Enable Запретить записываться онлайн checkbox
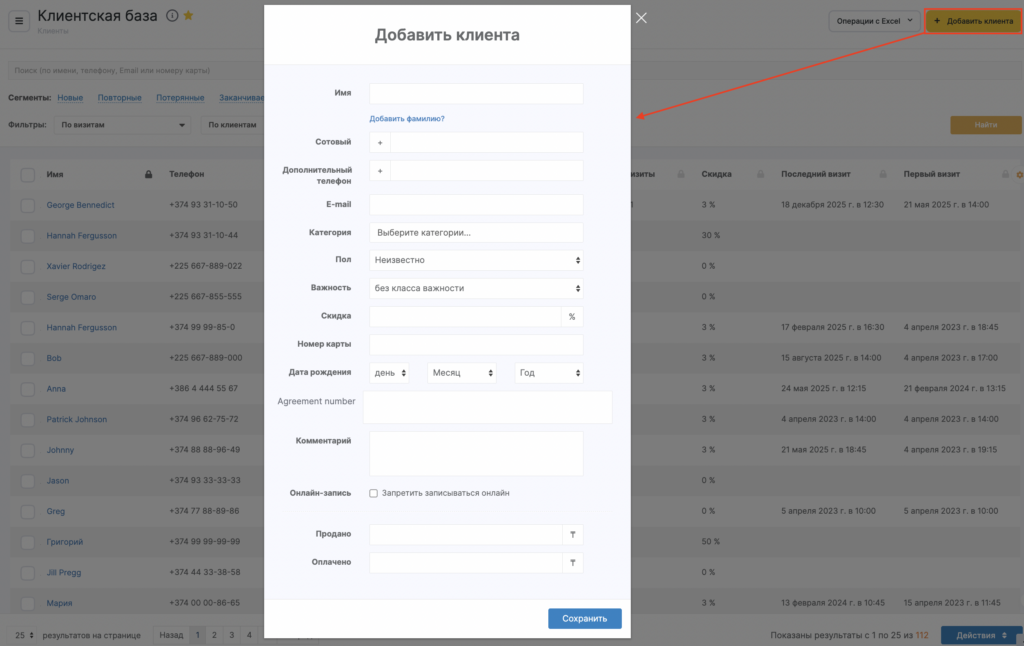The image size is (1024, 646). (x=373, y=493)
